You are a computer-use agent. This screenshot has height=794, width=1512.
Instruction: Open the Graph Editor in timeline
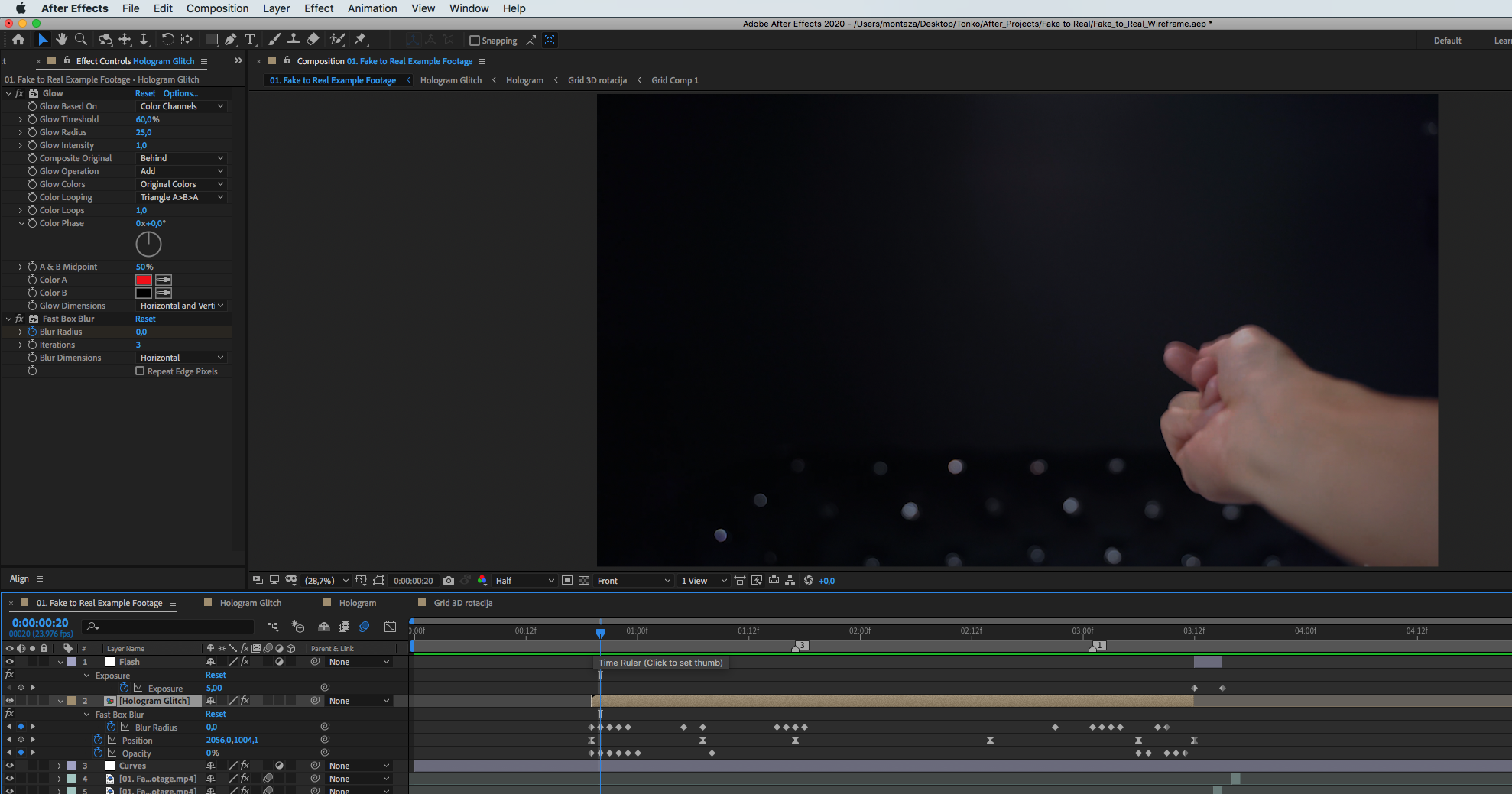(x=390, y=627)
